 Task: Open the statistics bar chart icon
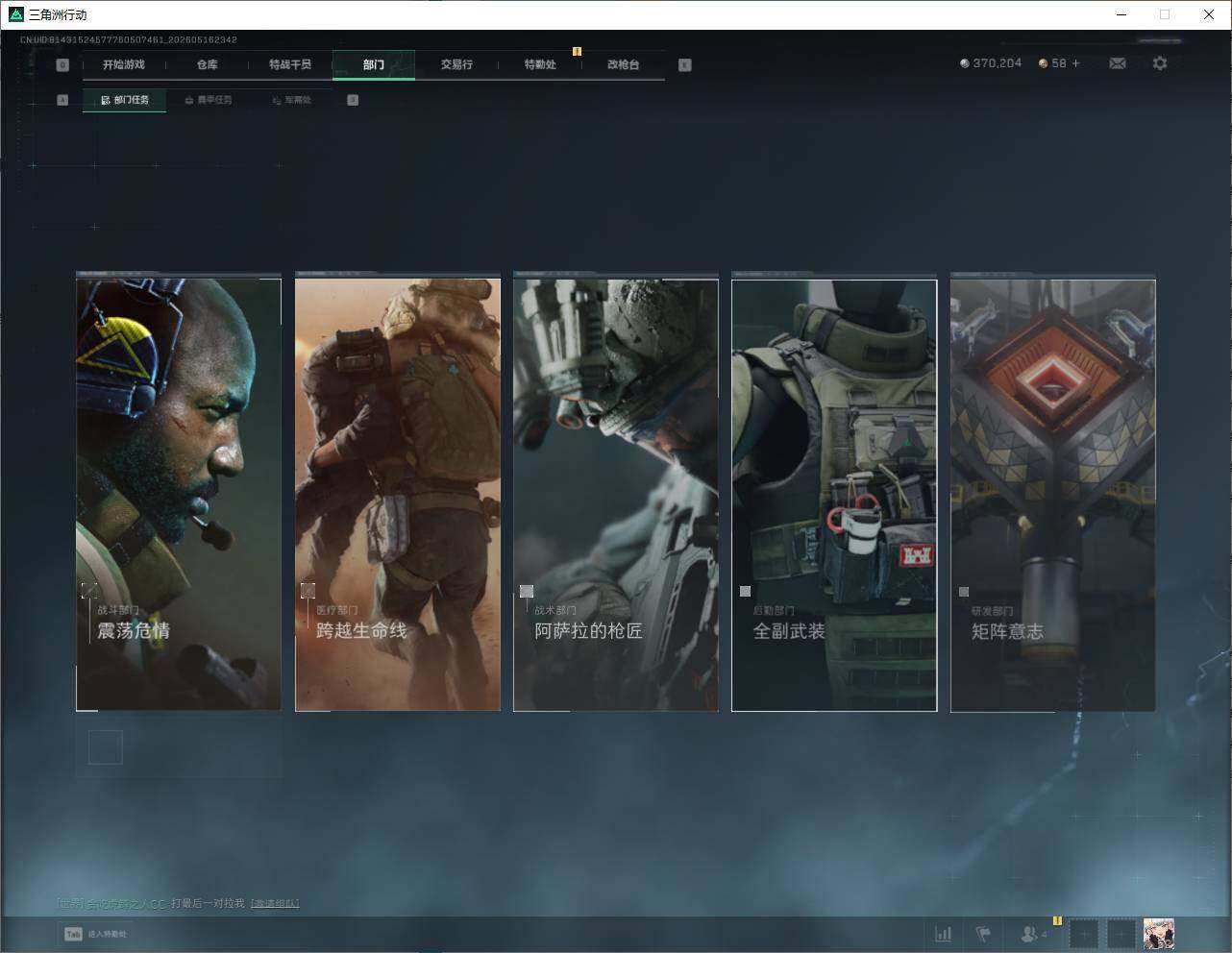coord(944,934)
